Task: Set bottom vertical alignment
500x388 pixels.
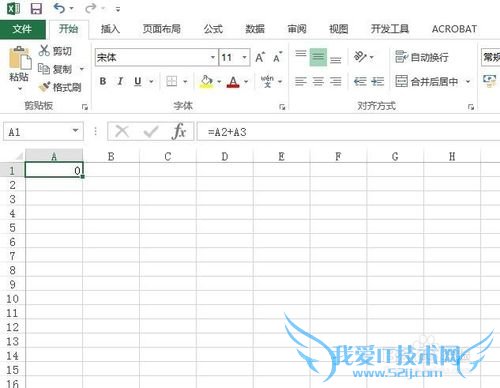Action: click(335, 60)
